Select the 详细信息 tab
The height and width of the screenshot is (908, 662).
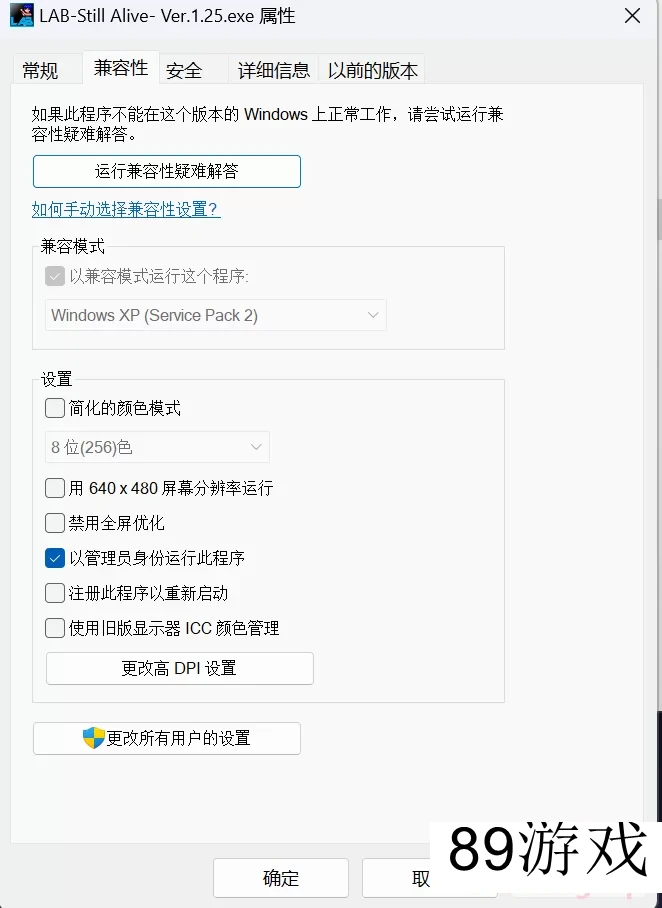click(x=273, y=70)
